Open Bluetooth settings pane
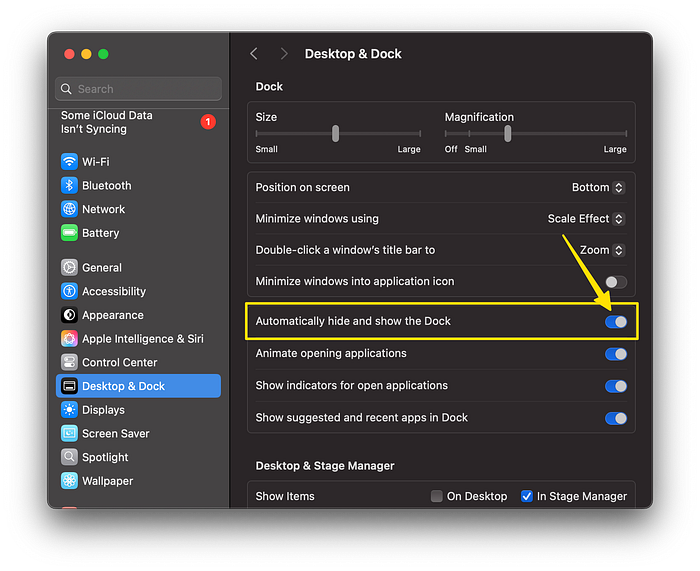 pyautogui.click(x=138, y=185)
